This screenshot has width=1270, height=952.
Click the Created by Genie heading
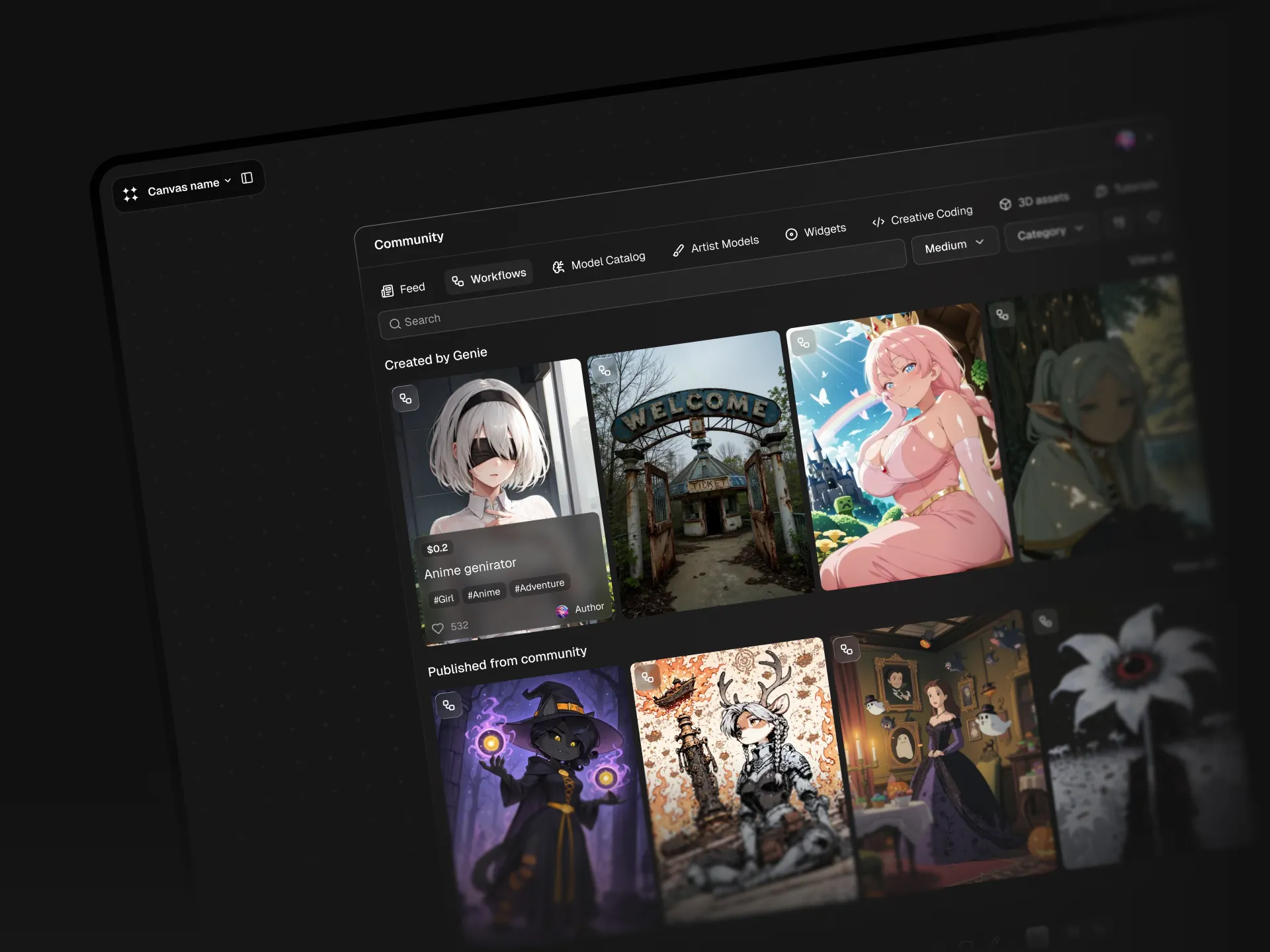436,358
